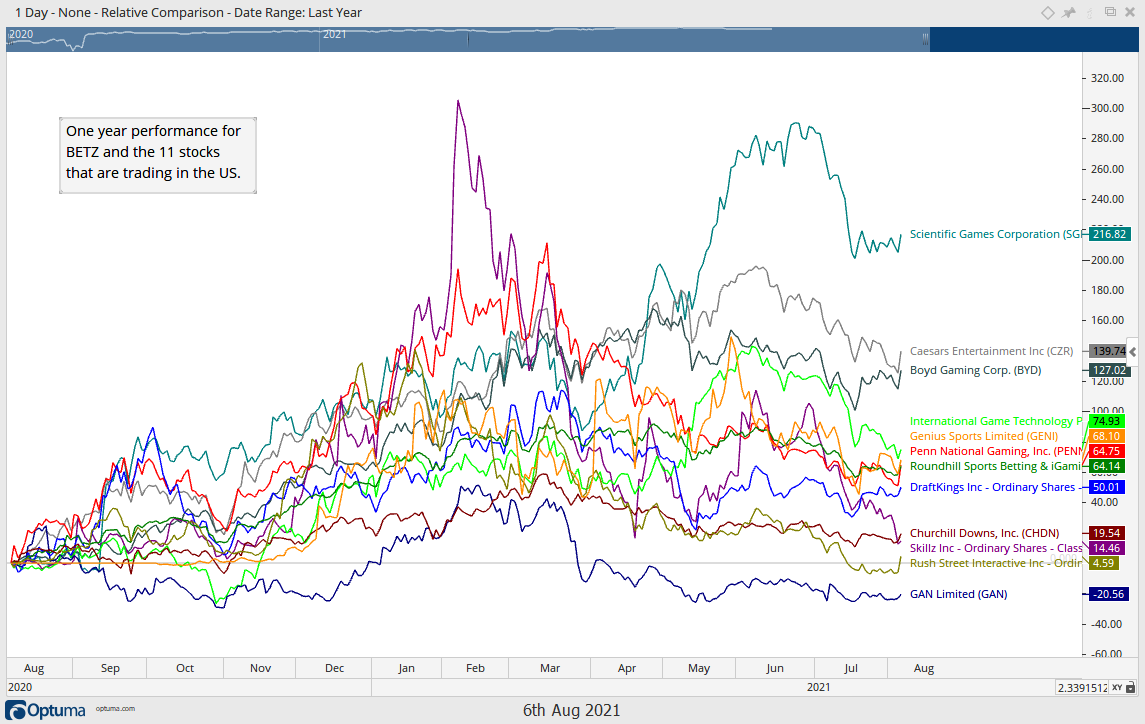Detach chart with the overlapping windows icon
The height and width of the screenshot is (724, 1145).
coord(1110,12)
